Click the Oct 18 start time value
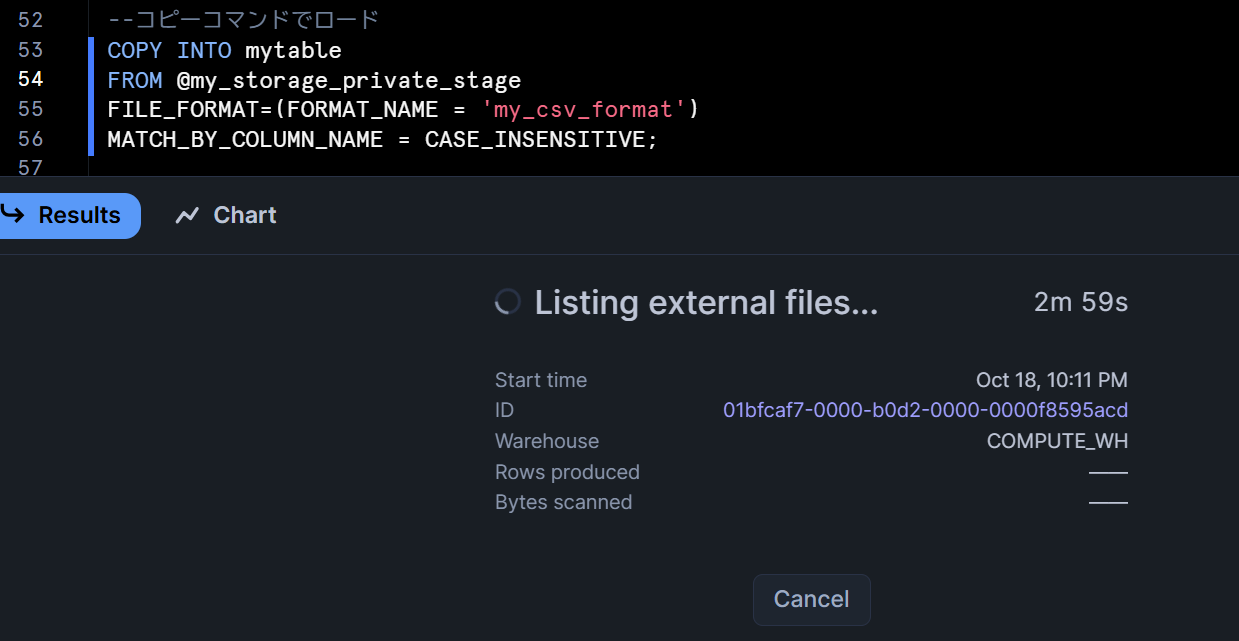 point(1051,380)
